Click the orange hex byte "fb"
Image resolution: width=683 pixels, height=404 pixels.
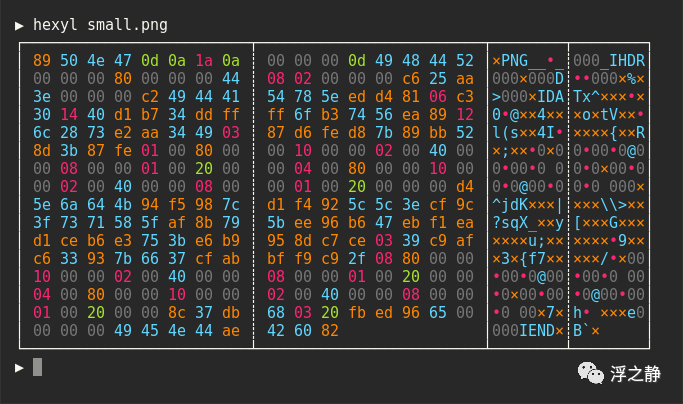point(357,312)
